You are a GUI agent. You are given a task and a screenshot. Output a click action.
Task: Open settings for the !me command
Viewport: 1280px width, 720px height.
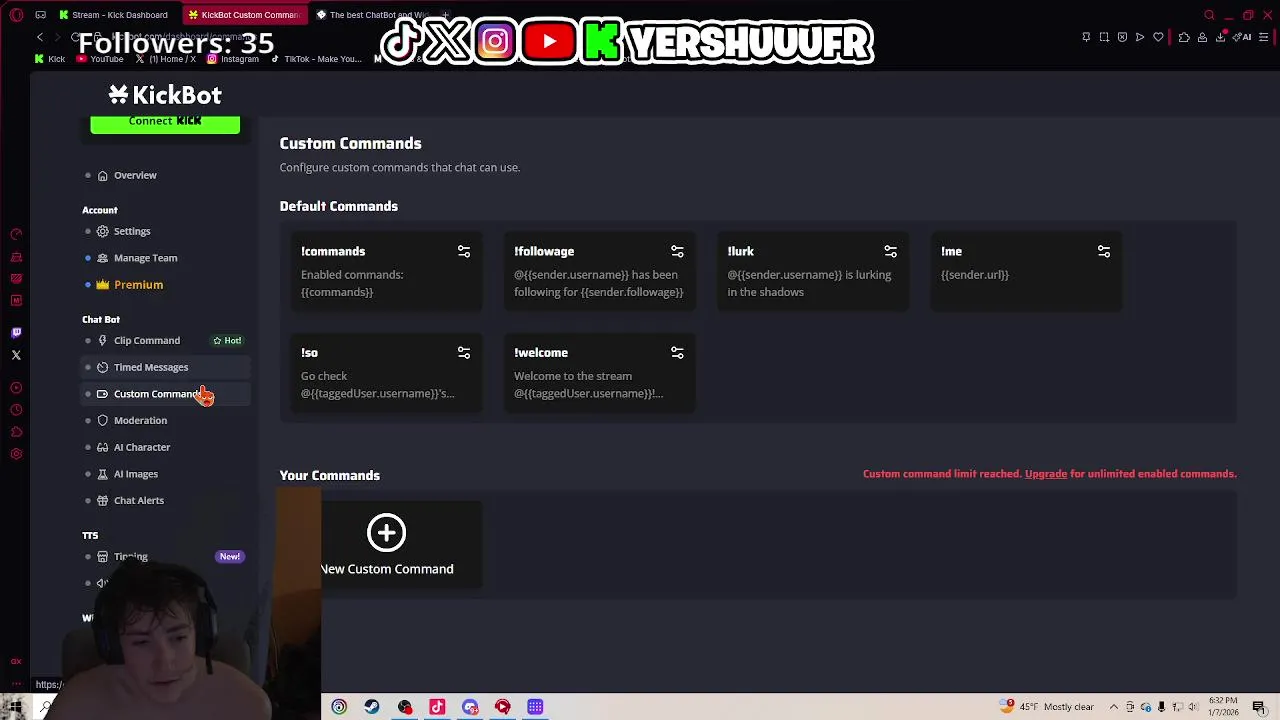click(x=1104, y=252)
